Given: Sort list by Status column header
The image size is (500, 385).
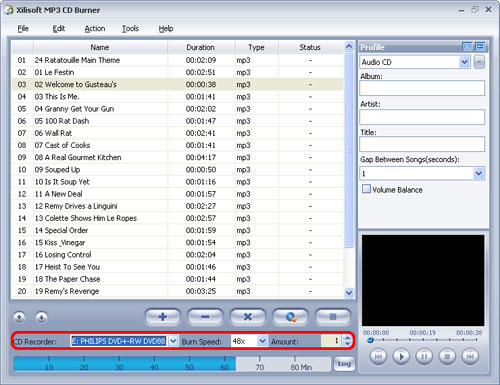Looking at the screenshot, I should coord(310,47).
